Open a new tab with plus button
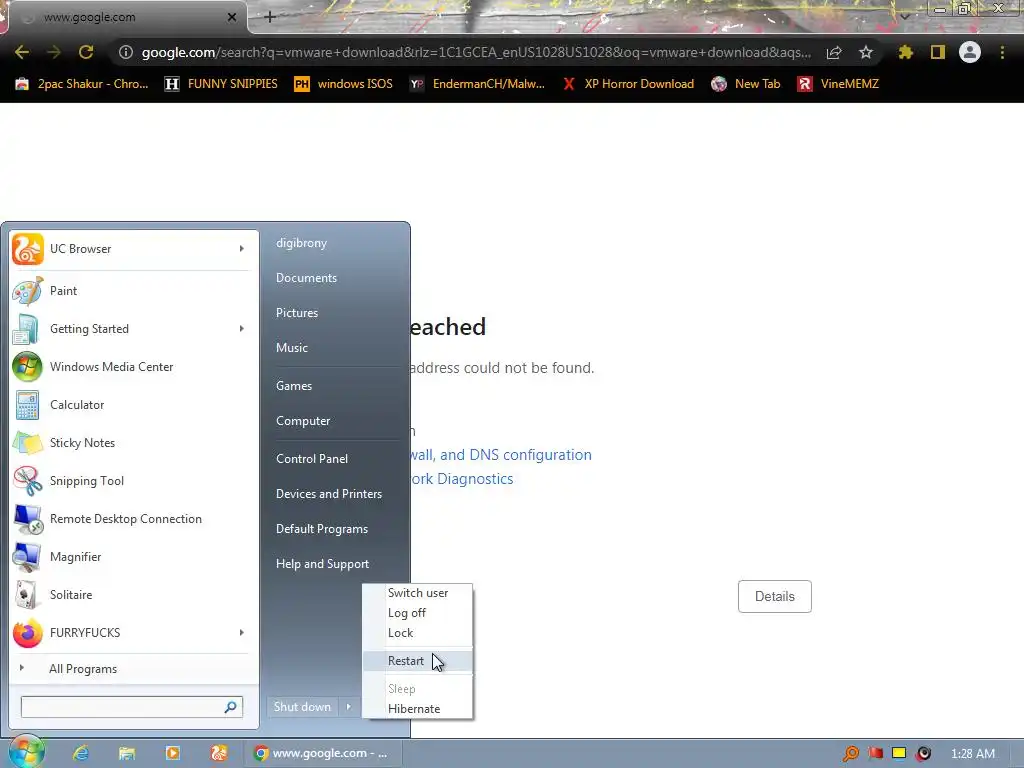This screenshot has height=768, width=1024. pyautogui.click(x=270, y=17)
